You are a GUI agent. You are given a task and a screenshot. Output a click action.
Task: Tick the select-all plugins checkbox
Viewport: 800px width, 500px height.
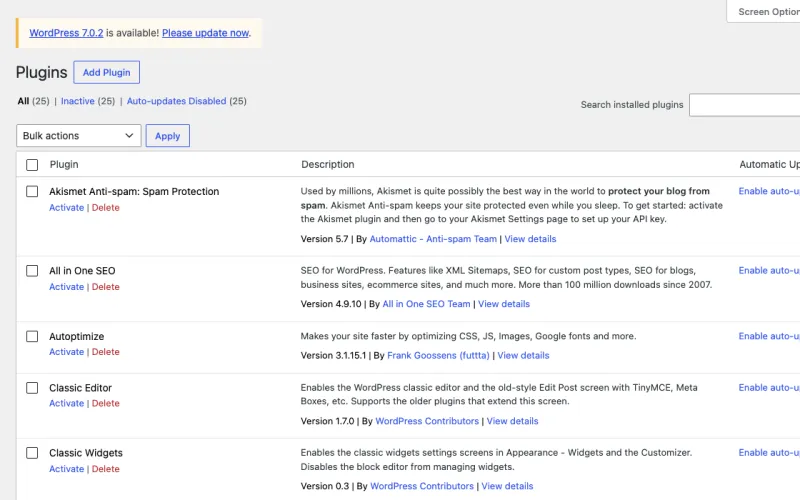pyautogui.click(x=32, y=165)
